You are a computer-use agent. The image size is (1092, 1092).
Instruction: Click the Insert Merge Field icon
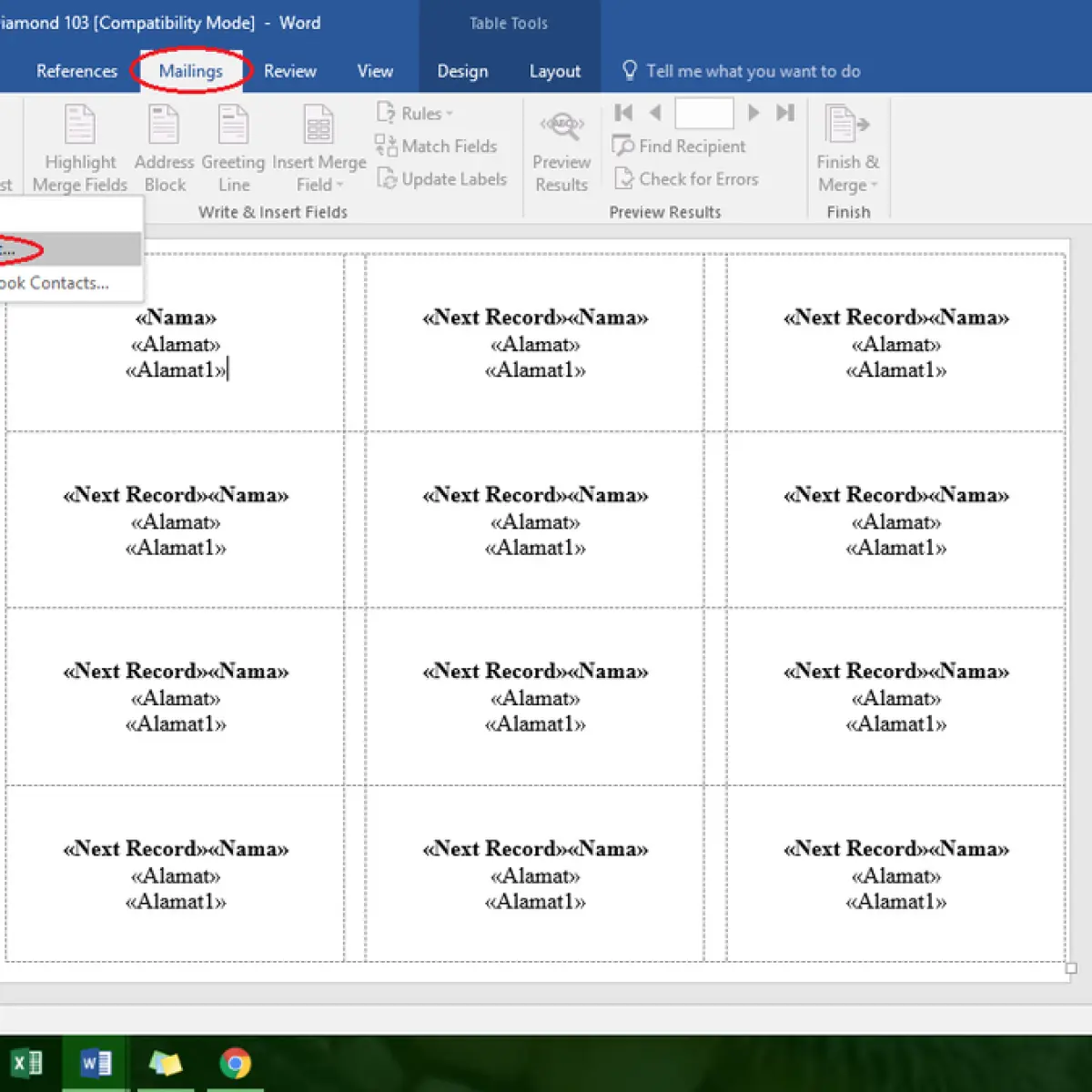pos(318,125)
